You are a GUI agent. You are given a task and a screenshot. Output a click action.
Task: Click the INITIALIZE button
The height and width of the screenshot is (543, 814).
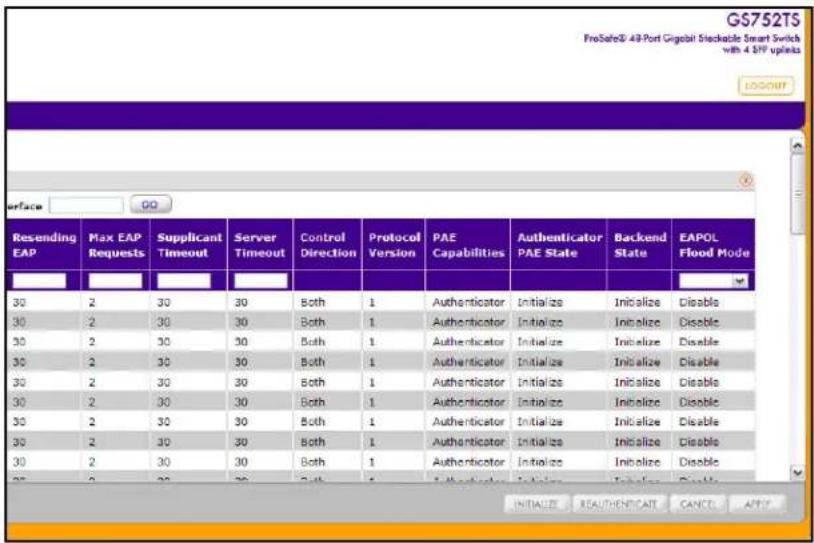(536, 504)
